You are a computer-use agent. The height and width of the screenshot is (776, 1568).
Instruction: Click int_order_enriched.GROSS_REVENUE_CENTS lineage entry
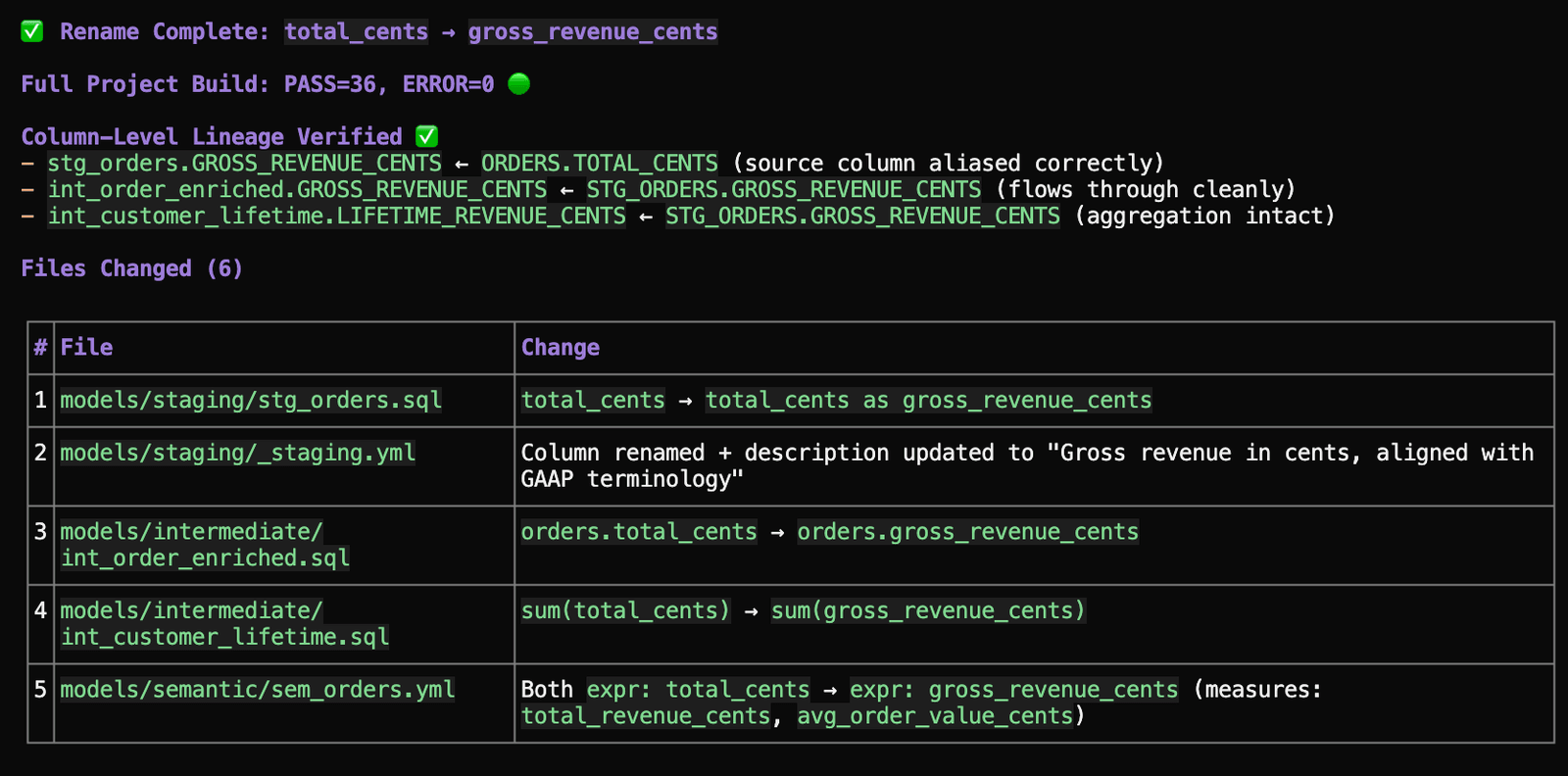coord(298,189)
